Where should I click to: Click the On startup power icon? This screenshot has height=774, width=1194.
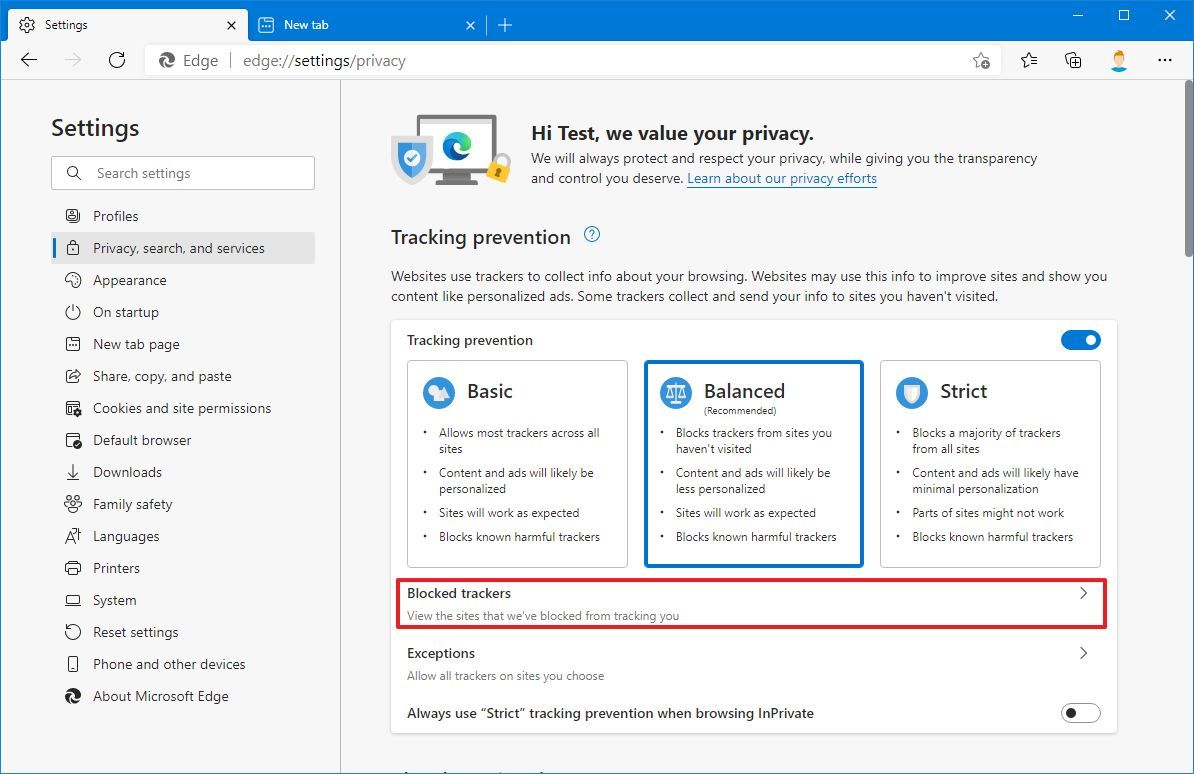coord(73,312)
